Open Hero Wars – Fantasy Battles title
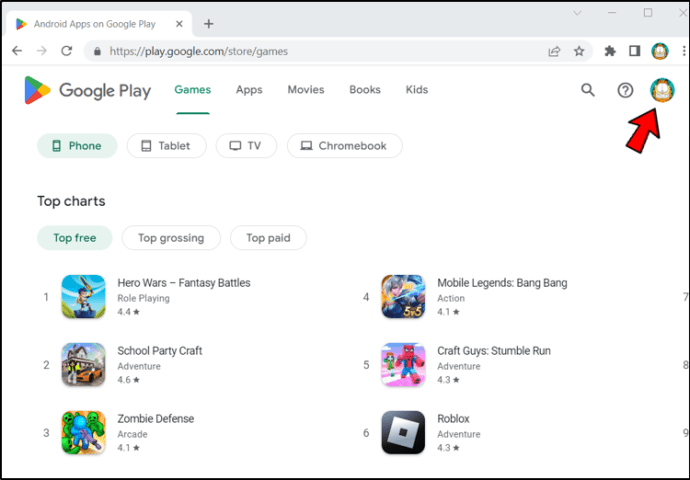Image resolution: width=690 pixels, height=480 pixels. pos(184,283)
